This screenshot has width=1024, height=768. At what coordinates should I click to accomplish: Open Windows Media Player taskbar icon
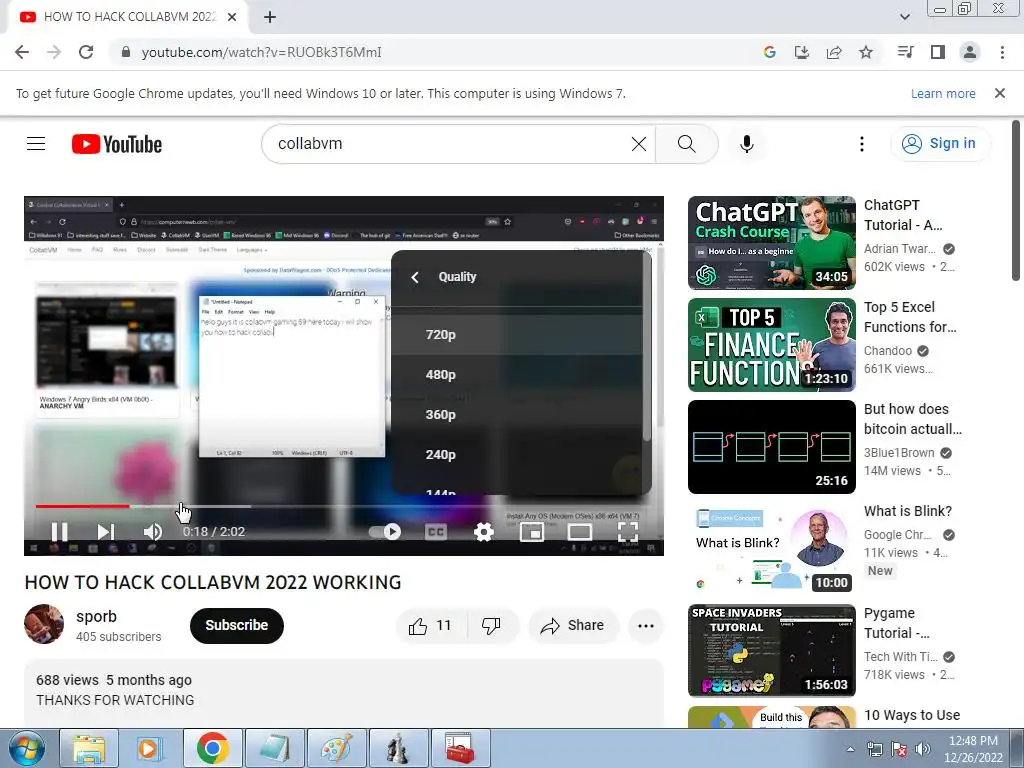coord(150,748)
